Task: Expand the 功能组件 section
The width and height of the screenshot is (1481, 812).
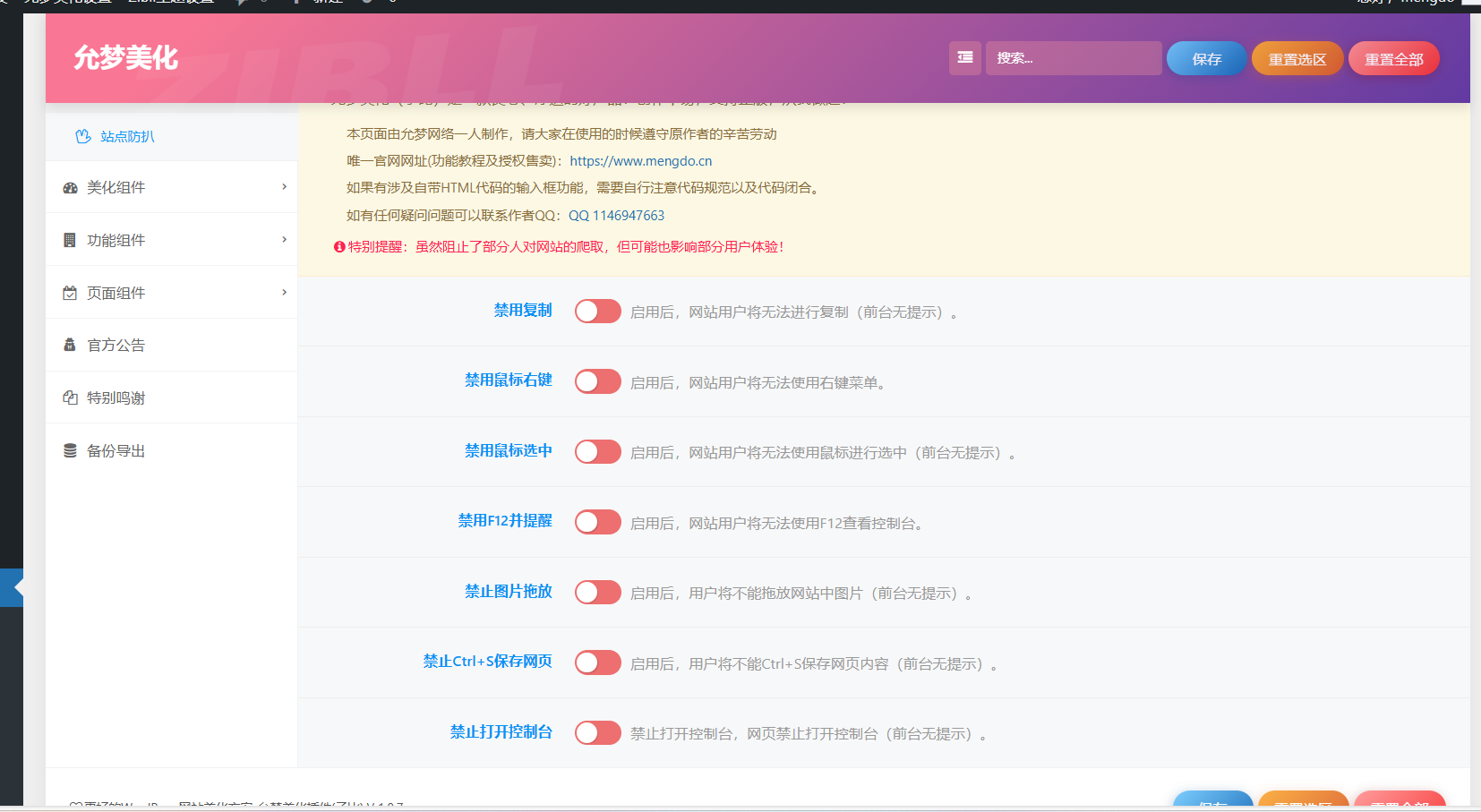Action: 283,239
